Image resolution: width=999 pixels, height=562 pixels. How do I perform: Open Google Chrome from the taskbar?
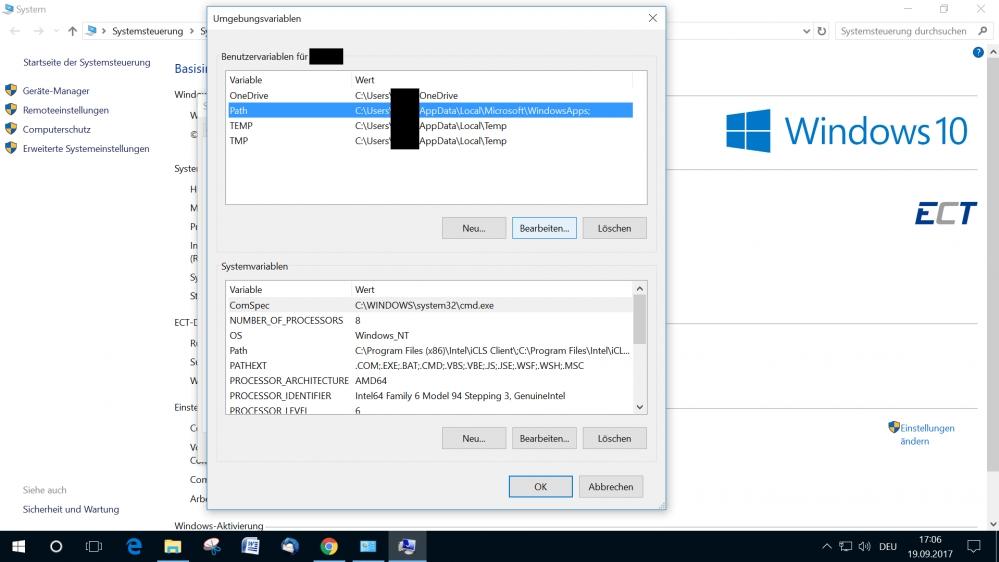tap(329, 546)
